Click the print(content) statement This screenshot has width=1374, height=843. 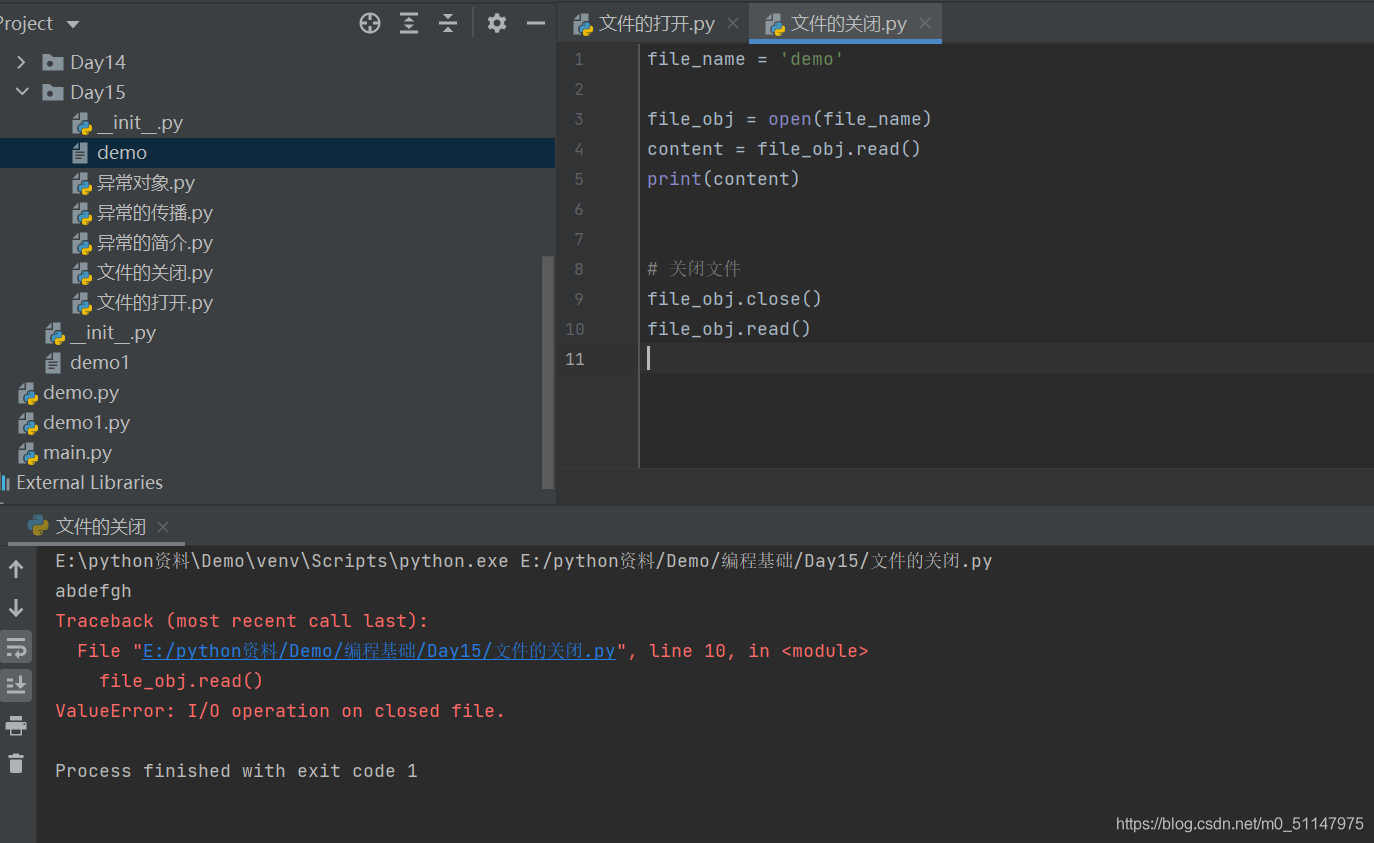(x=723, y=179)
